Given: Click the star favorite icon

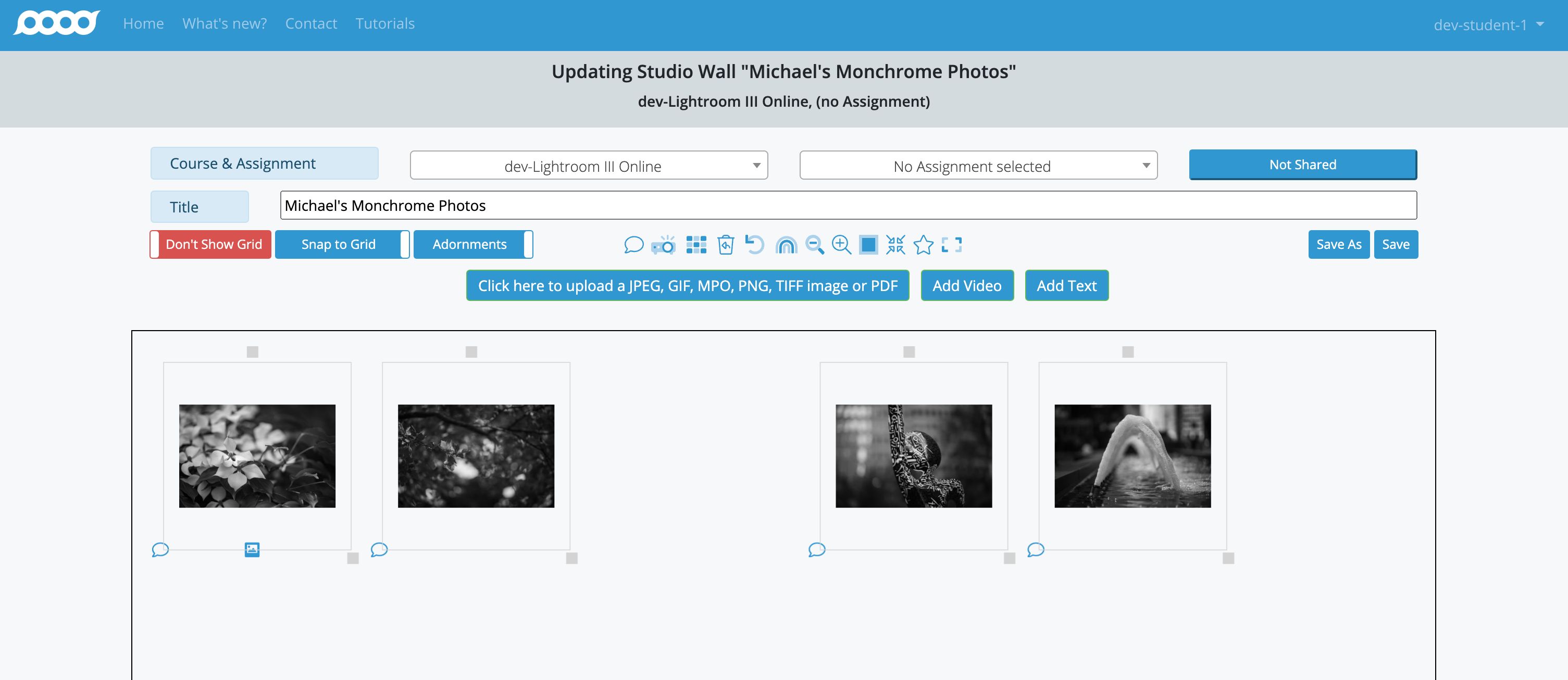Looking at the screenshot, I should [x=924, y=245].
